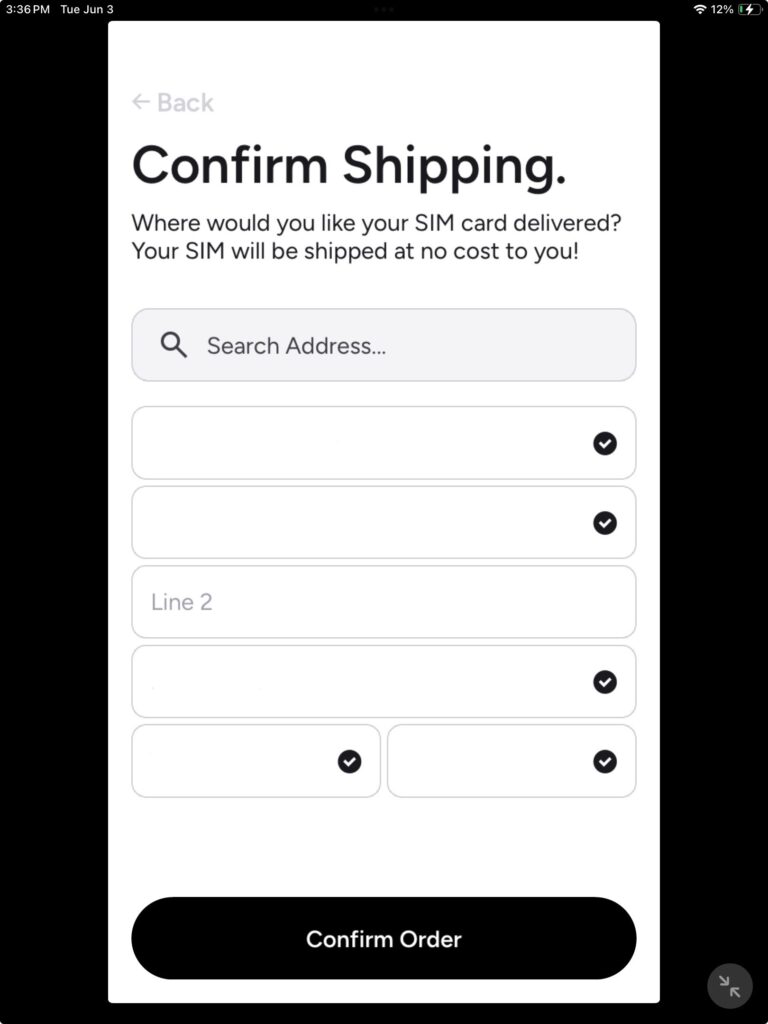Tap the three-dot multitasking control at top
768x1024 pixels.
pos(384,8)
